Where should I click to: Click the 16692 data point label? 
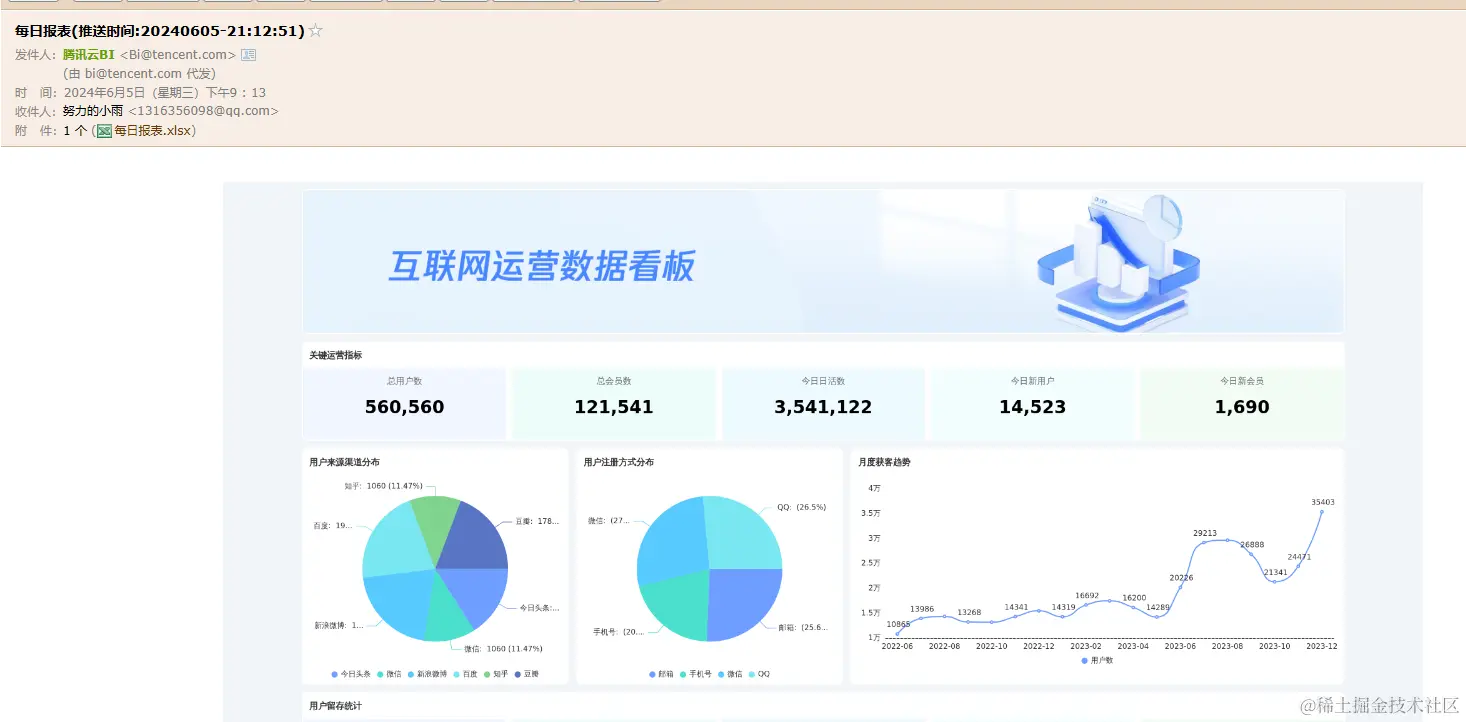click(1087, 595)
